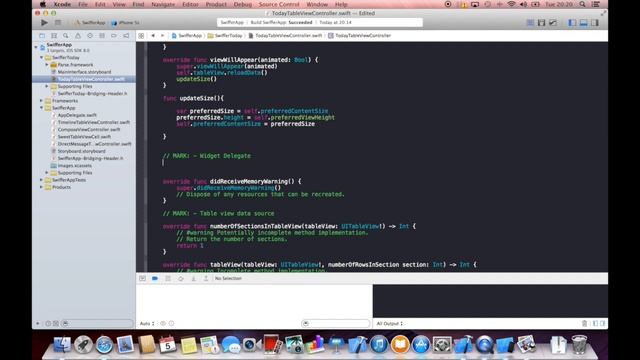
Task: Expand Supporting Files under SwifferToday
Action: point(47,86)
